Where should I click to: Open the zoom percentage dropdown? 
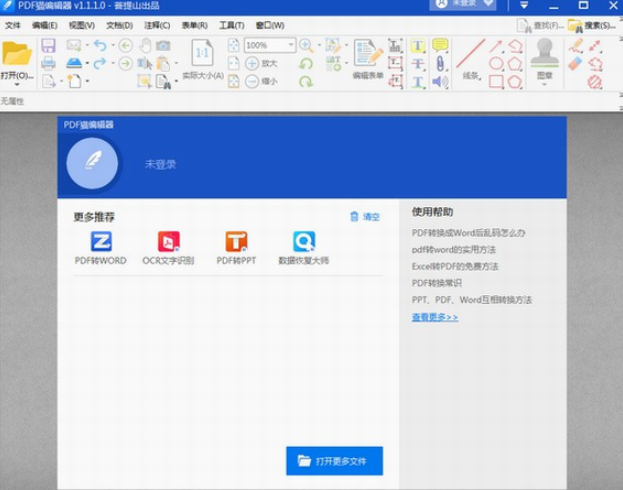coord(291,45)
